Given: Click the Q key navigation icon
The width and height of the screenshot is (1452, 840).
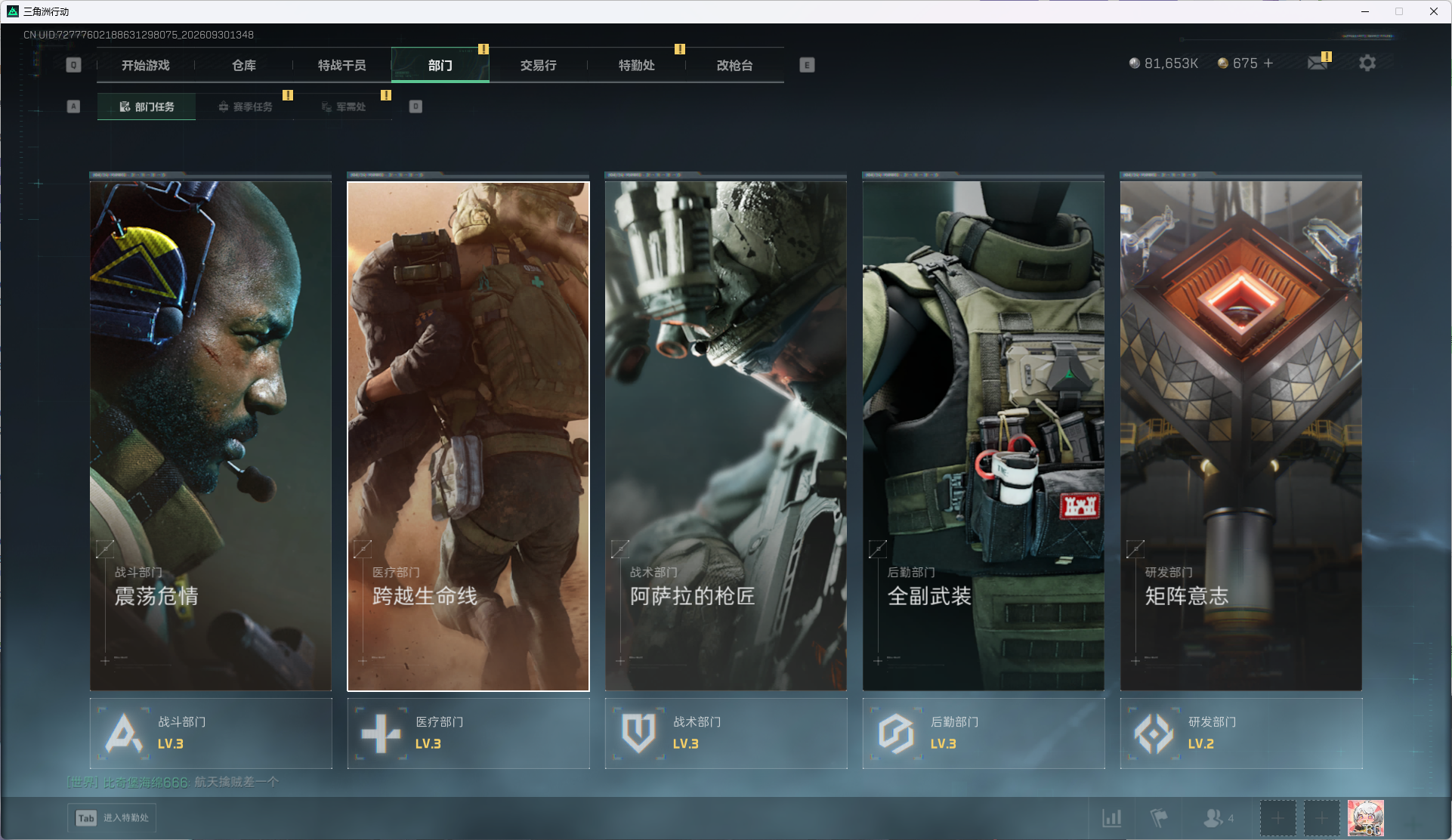Looking at the screenshot, I should pos(73,65).
